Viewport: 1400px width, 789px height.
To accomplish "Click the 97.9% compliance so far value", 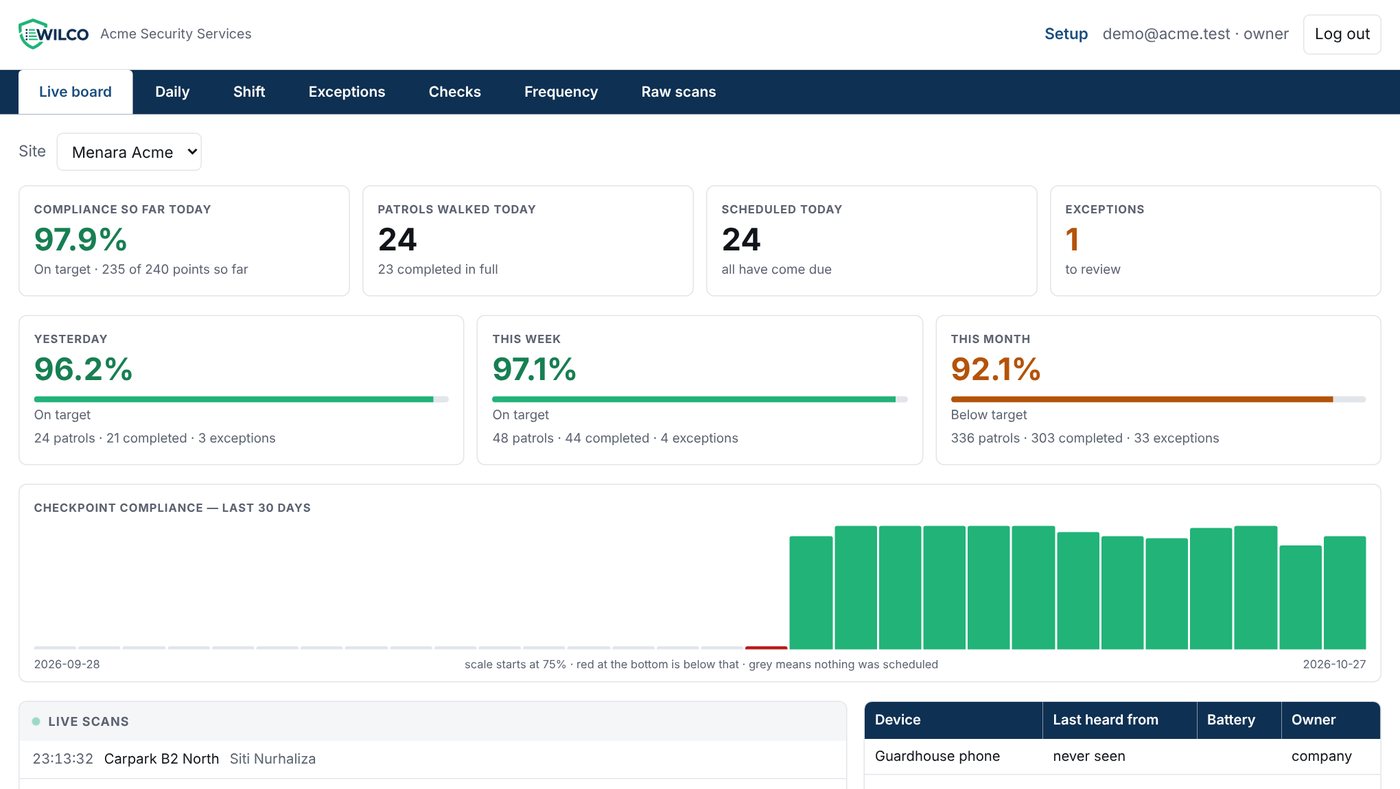I will tap(81, 240).
